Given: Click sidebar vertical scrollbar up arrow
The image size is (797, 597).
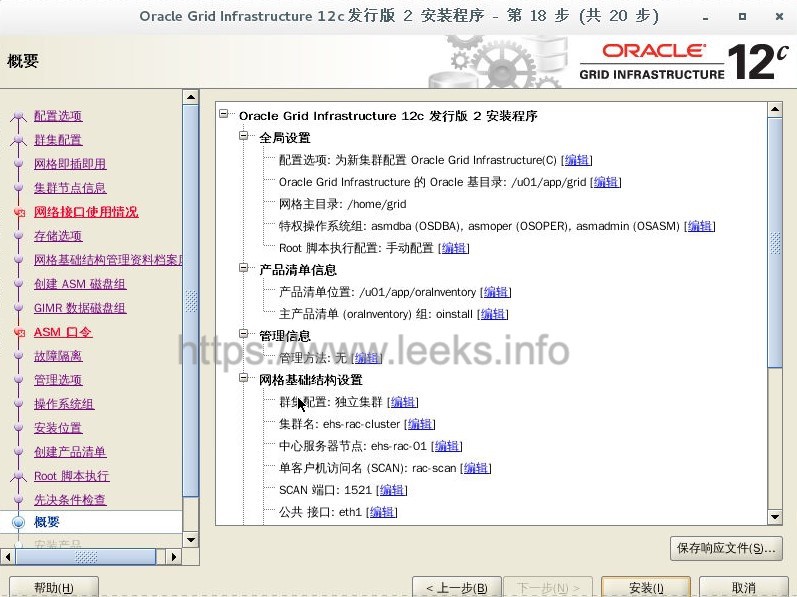Looking at the screenshot, I should [x=191, y=97].
